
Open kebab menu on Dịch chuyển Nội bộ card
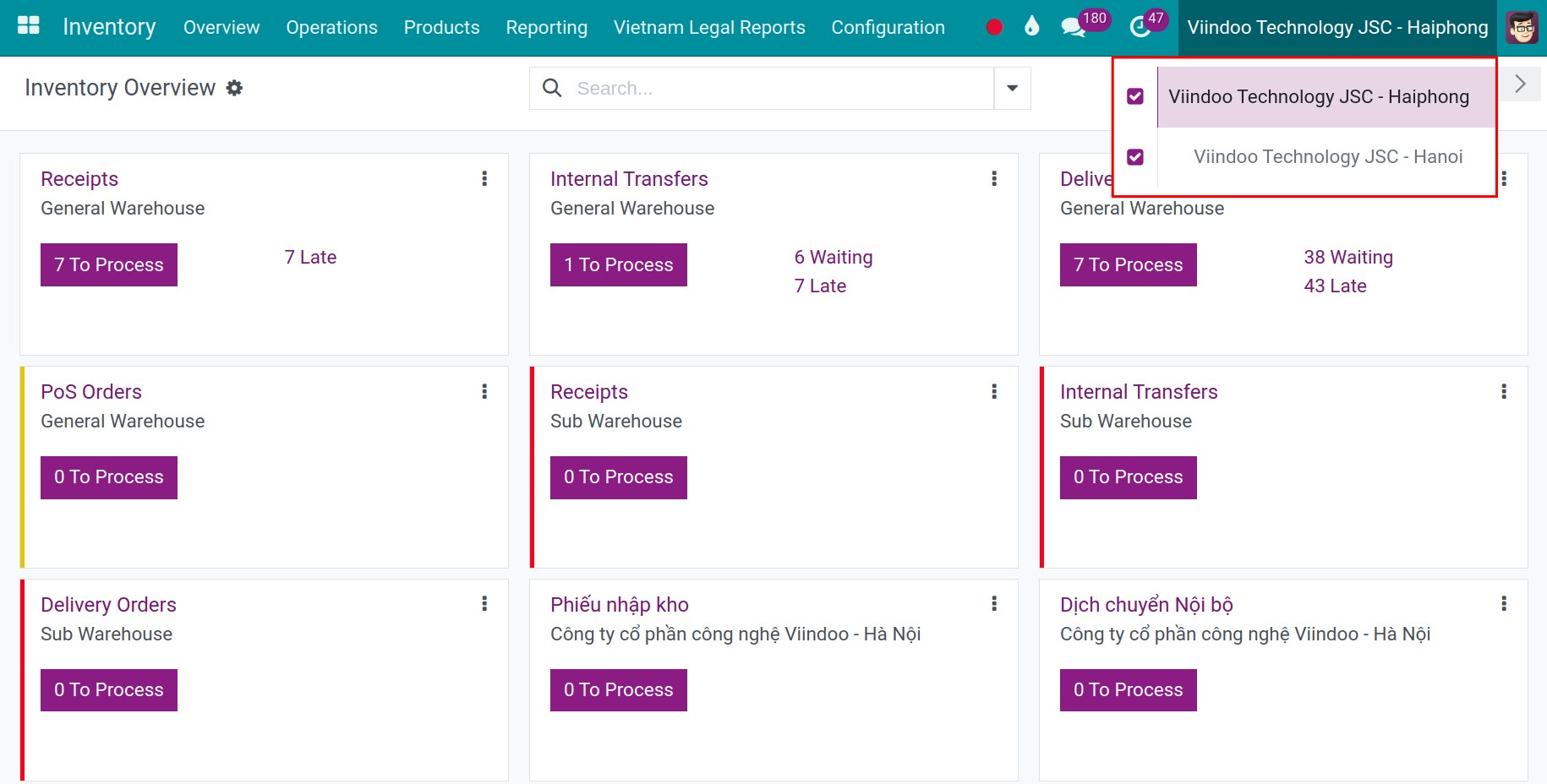(1504, 603)
